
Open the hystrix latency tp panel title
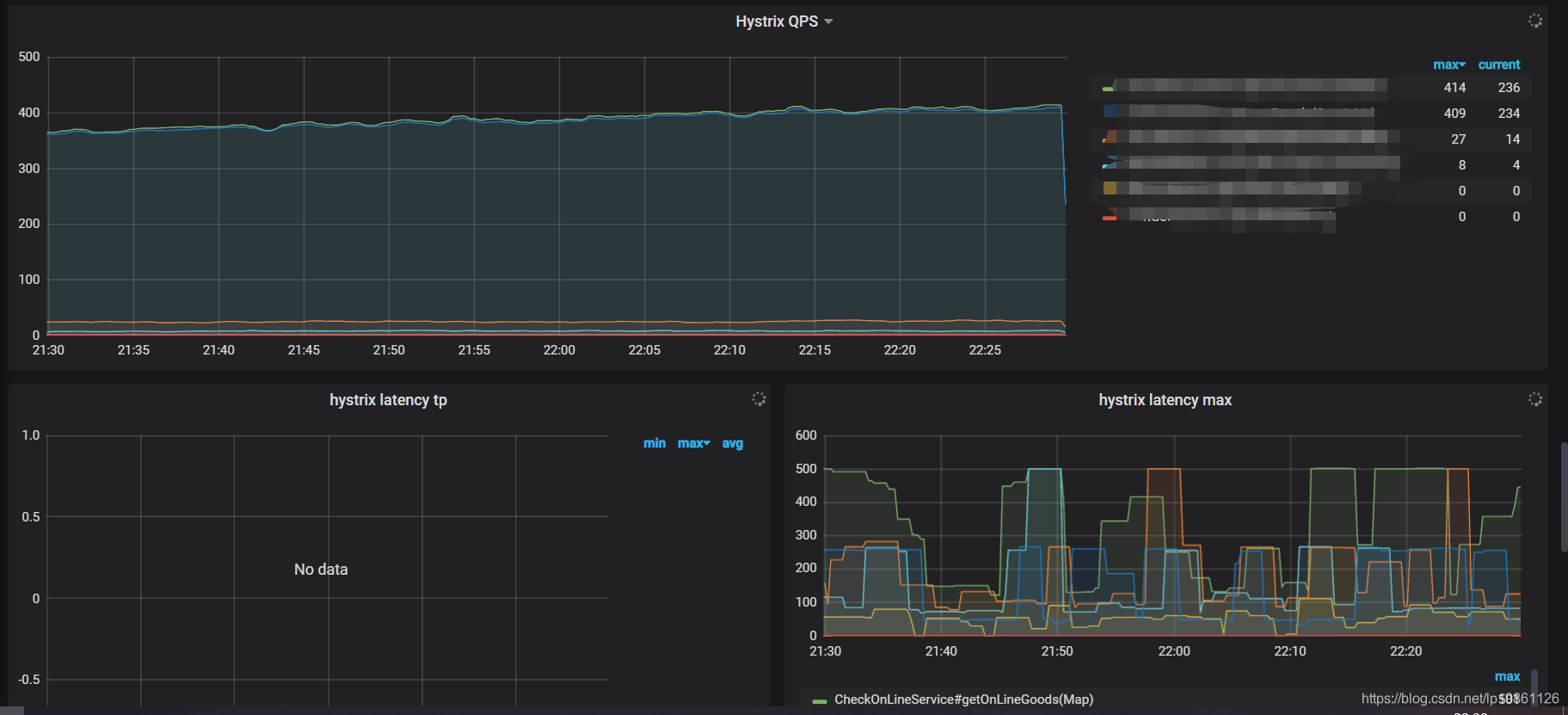pyautogui.click(x=388, y=400)
